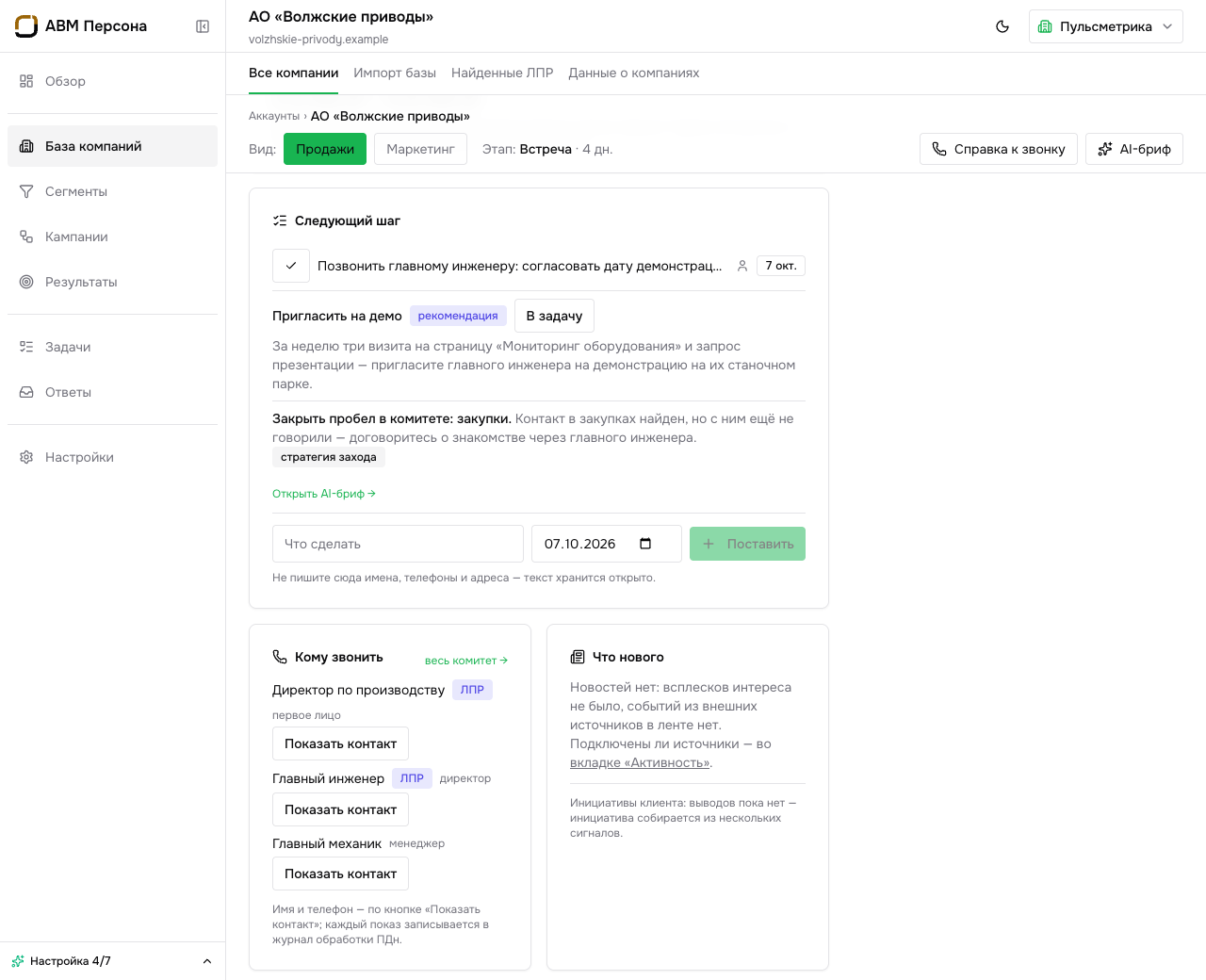Follow the вкладке «Активность» link
Image resolution: width=1206 pixels, height=980 pixels.
641,762
